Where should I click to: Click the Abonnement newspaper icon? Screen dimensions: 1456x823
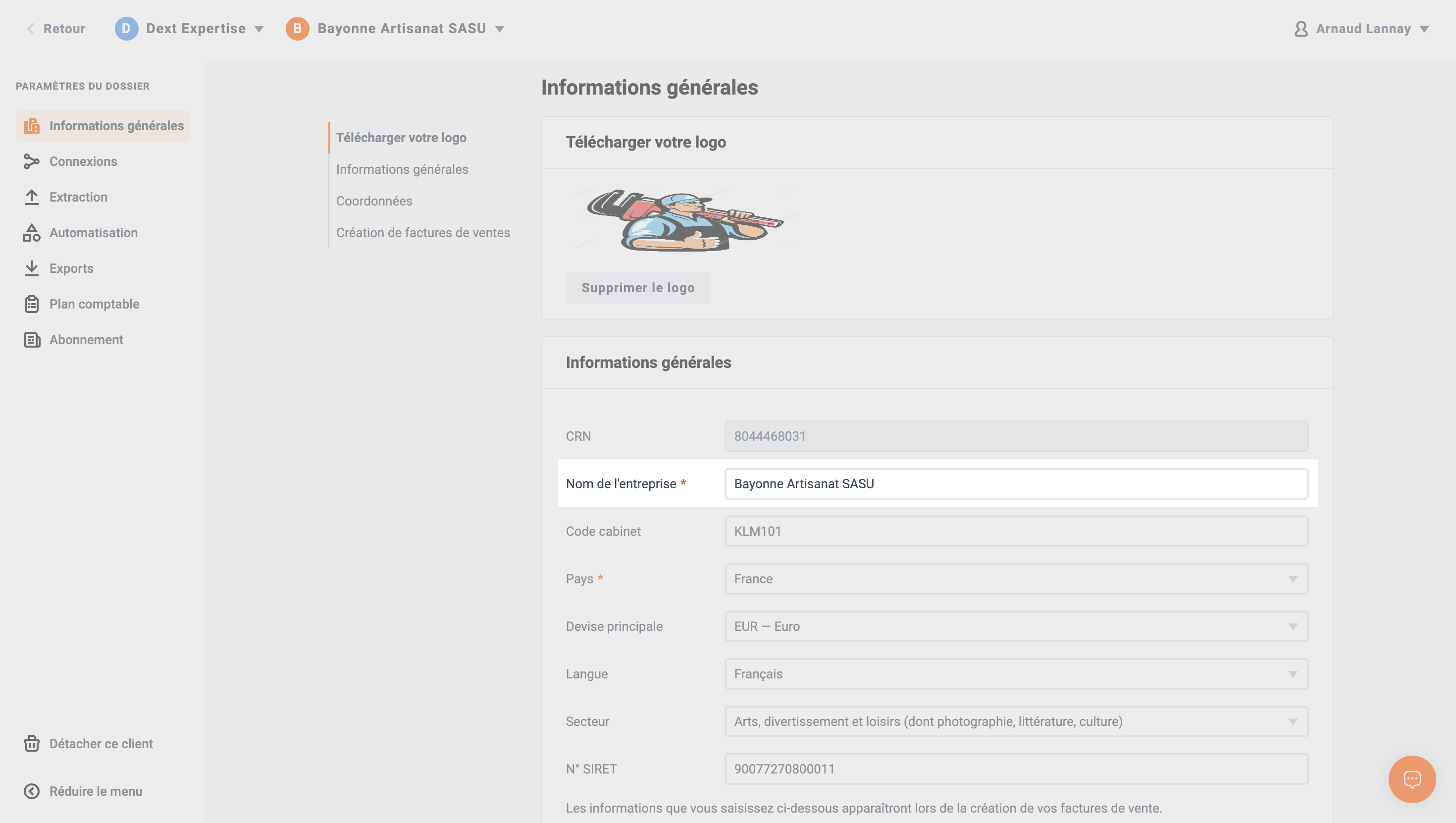click(x=32, y=339)
